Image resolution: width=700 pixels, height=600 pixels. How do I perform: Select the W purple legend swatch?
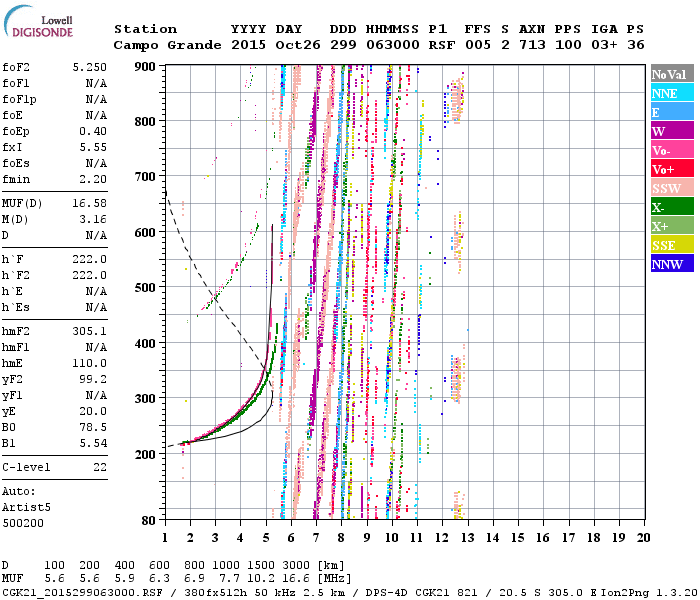[x=672, y=131]
